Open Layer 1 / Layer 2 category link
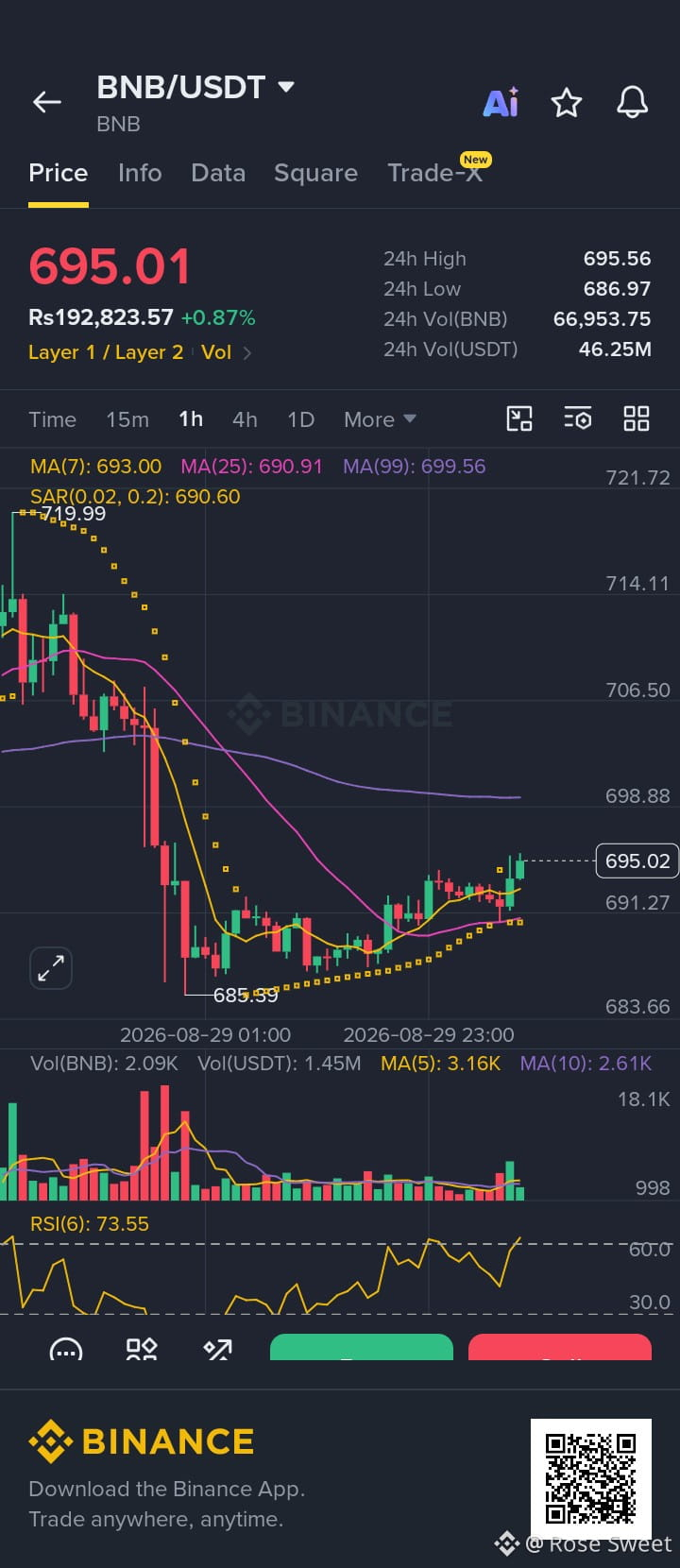 (106, 352)
